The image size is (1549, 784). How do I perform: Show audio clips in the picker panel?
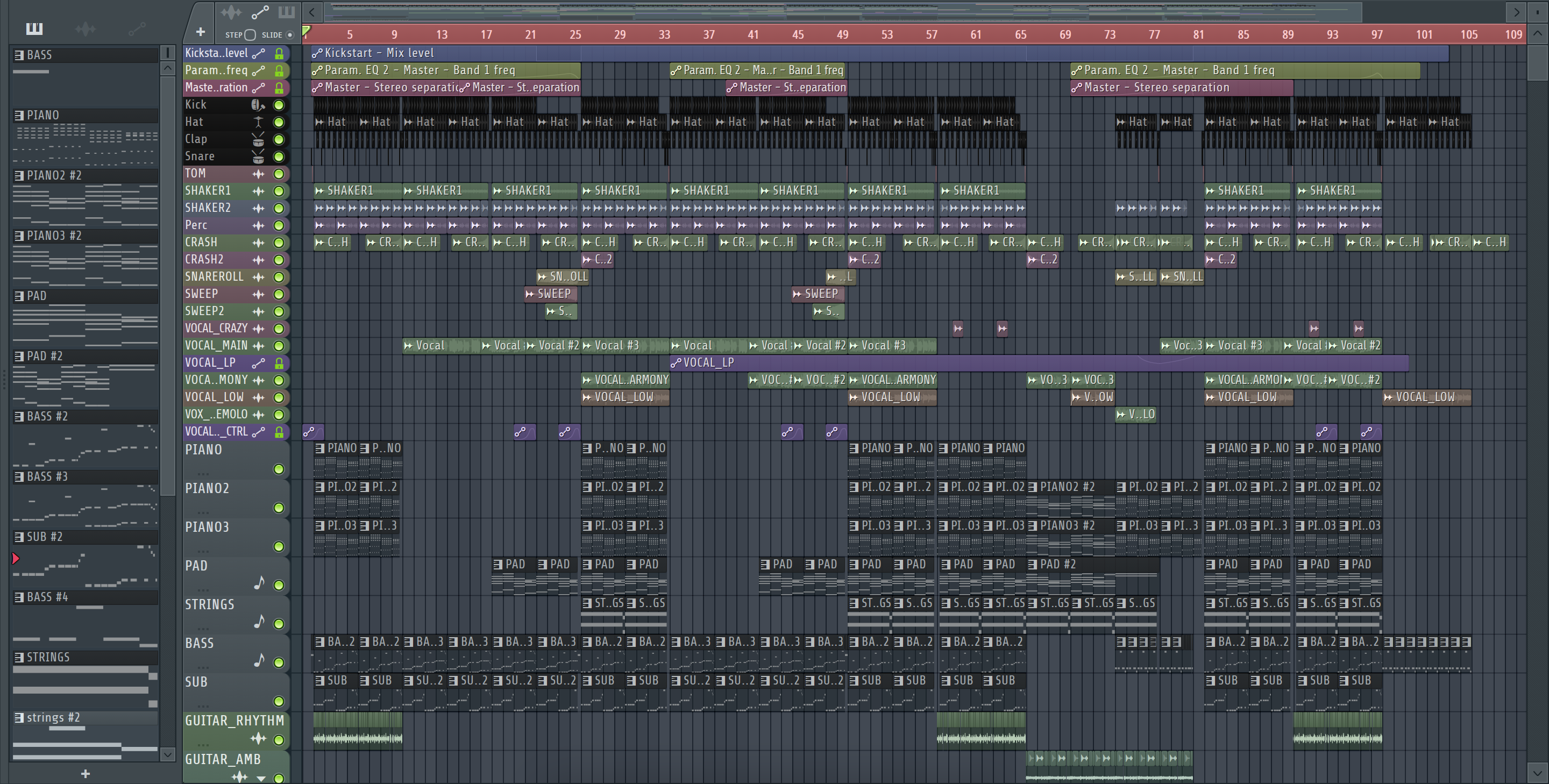click(86, 28)
